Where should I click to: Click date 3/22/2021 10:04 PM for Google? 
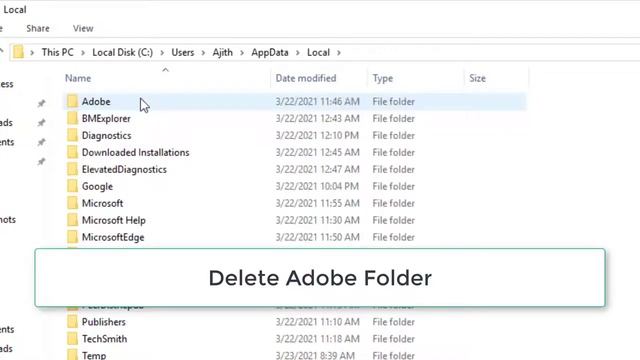317,186
